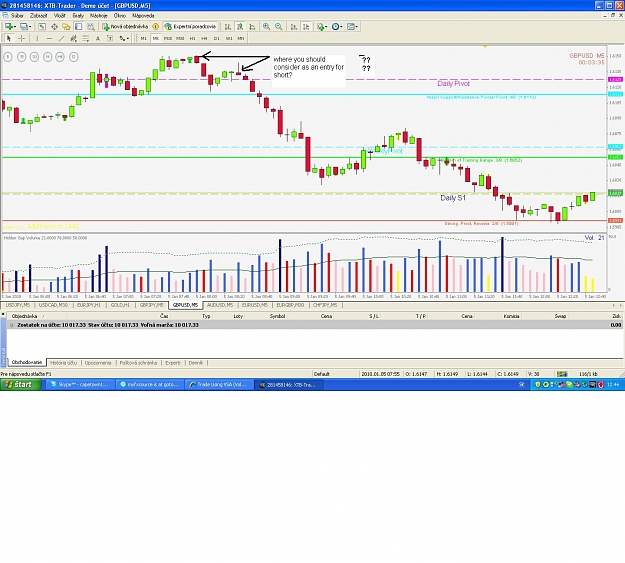Open the Vložiť menu
The width and height of the screenshot is (625, 563).
(x=59, y=16)
